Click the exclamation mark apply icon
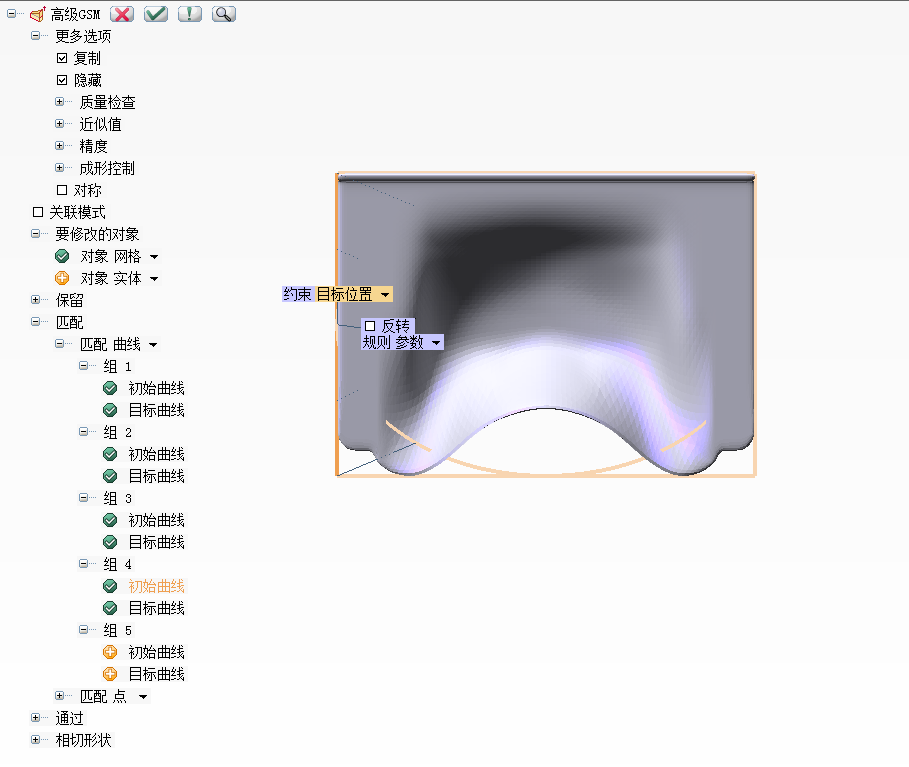 click(190, 14)
